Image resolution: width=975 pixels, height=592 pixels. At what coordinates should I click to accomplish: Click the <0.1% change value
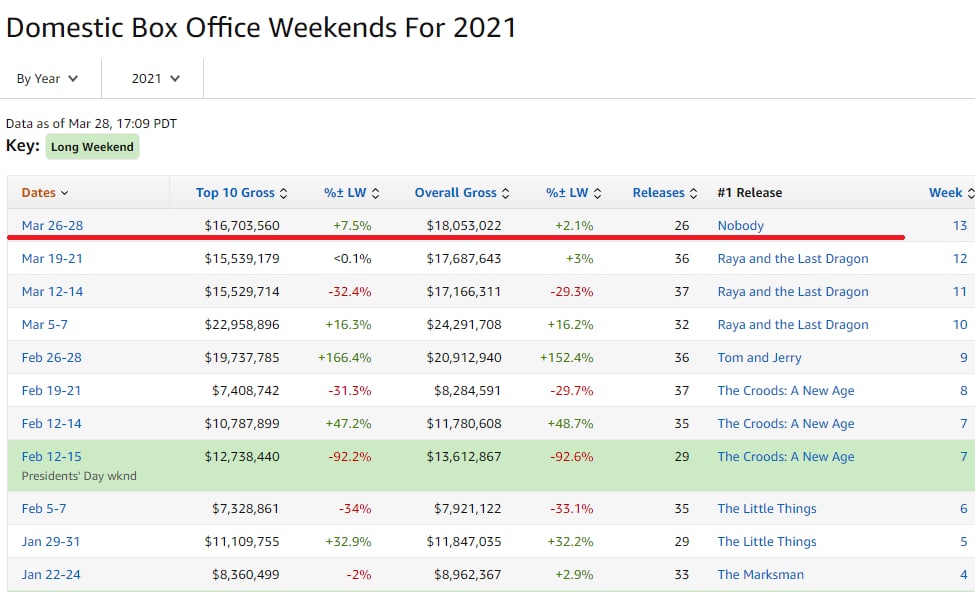tap(353, 259)
